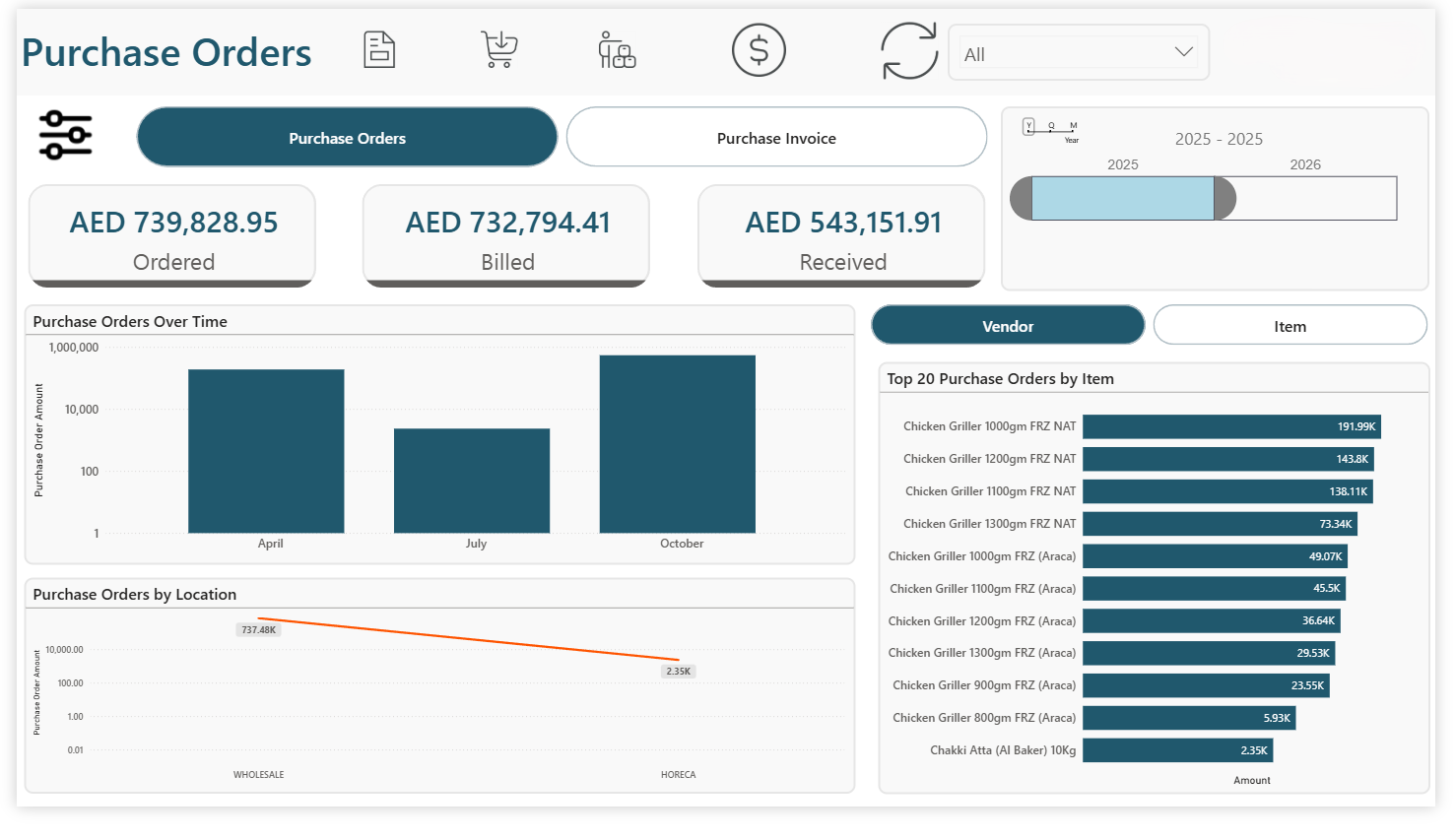The height and width of the screenshot is (840, 1455).
Task: Click the Vendor button
Action: pyautogui.click(x=1008, y=325)
